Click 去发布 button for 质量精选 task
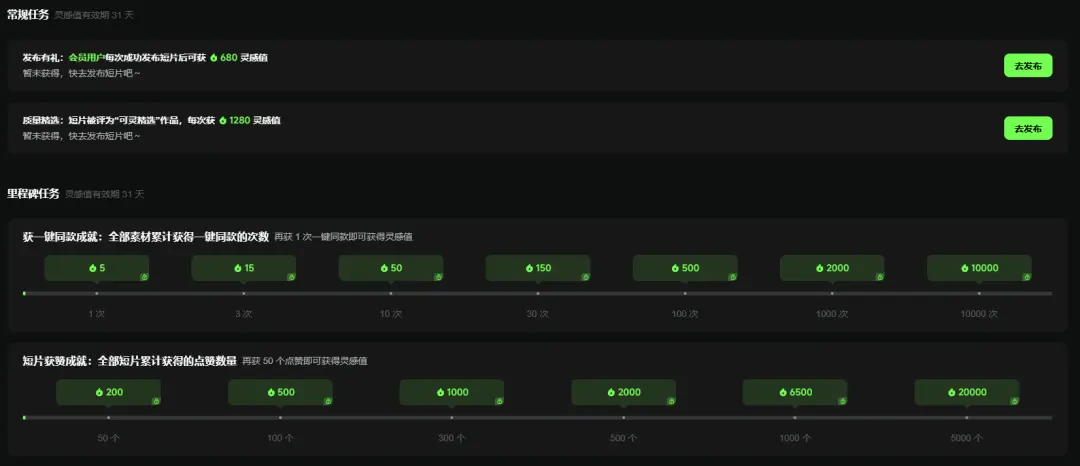Viewport: 1080px width, 466px height. (1027, 128)
